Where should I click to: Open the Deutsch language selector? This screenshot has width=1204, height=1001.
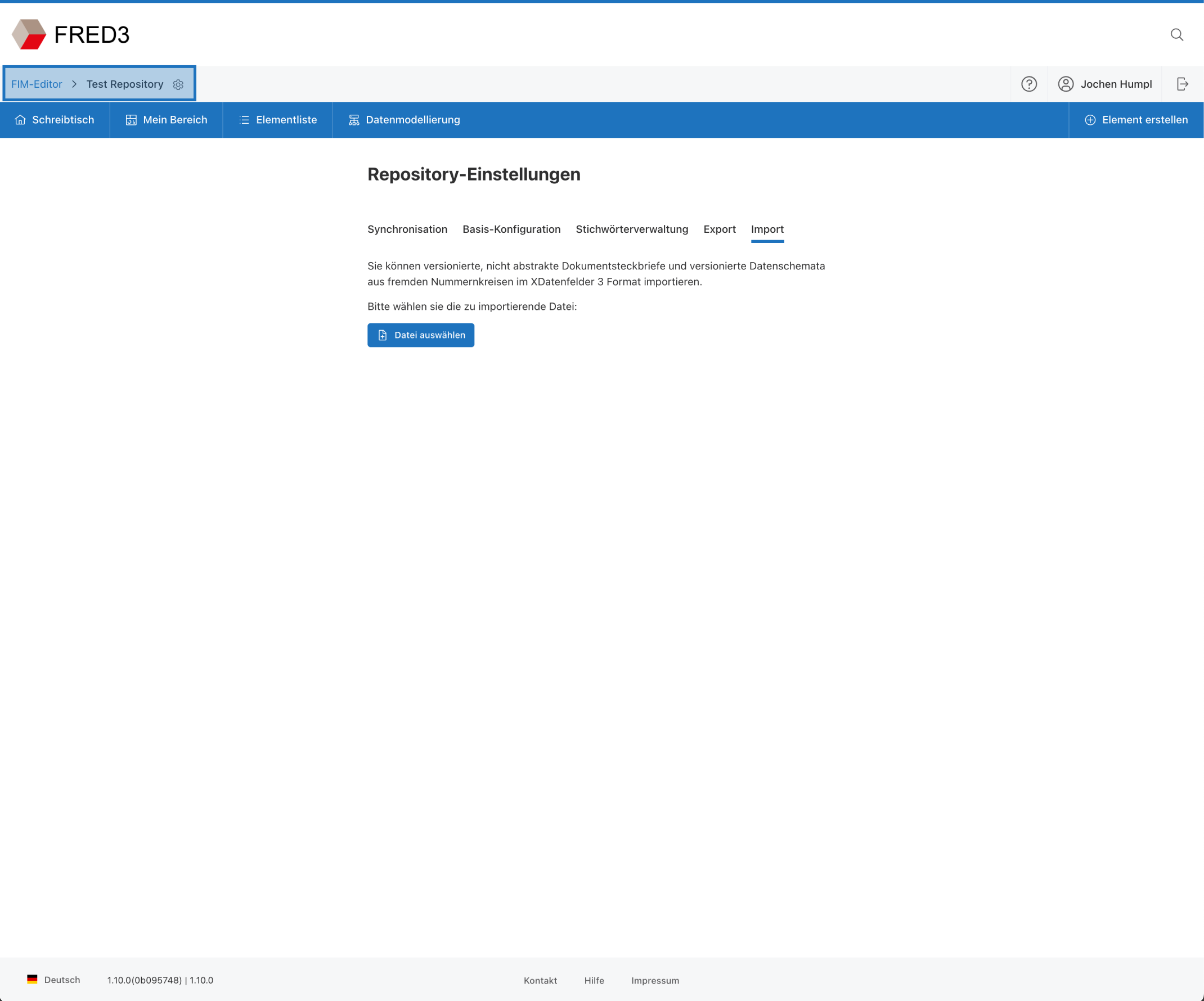pos(62,980)
